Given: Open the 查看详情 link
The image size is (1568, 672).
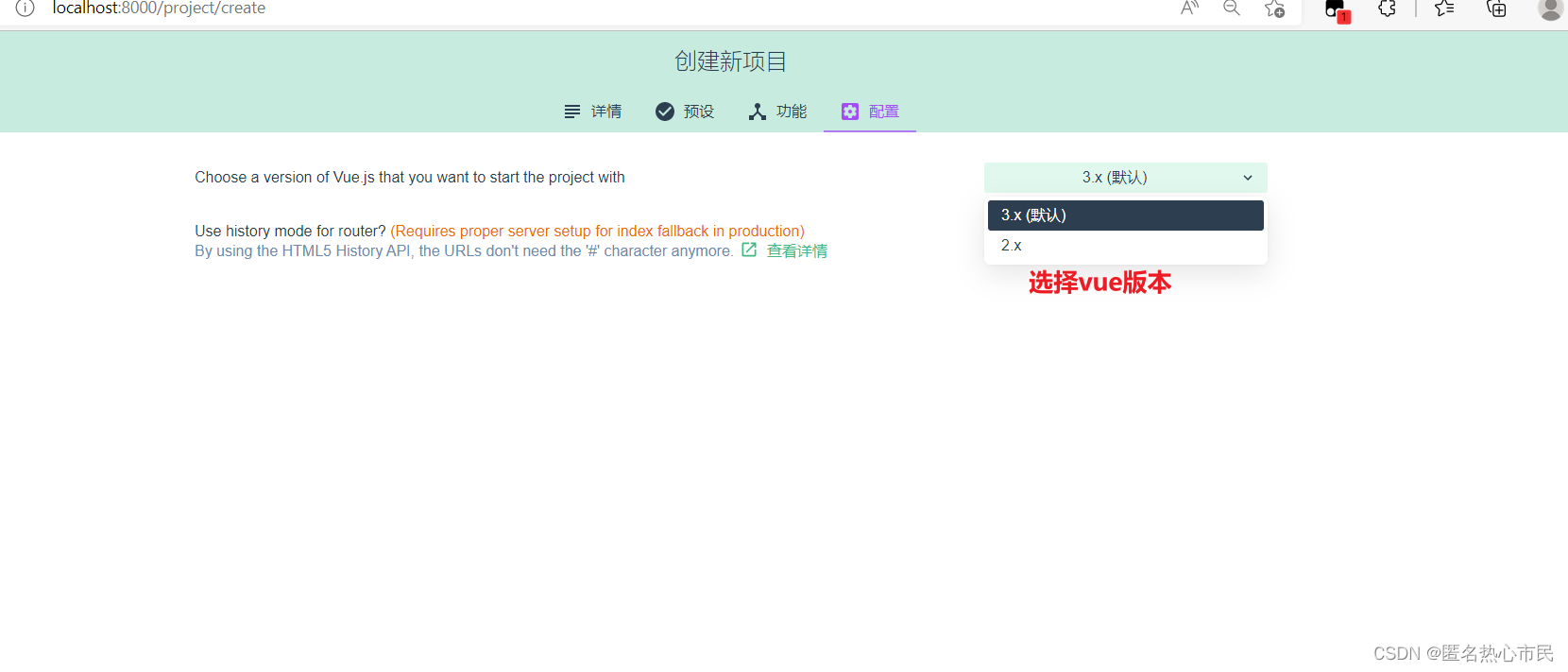Looking at the screenshot, I should point(796,251).
